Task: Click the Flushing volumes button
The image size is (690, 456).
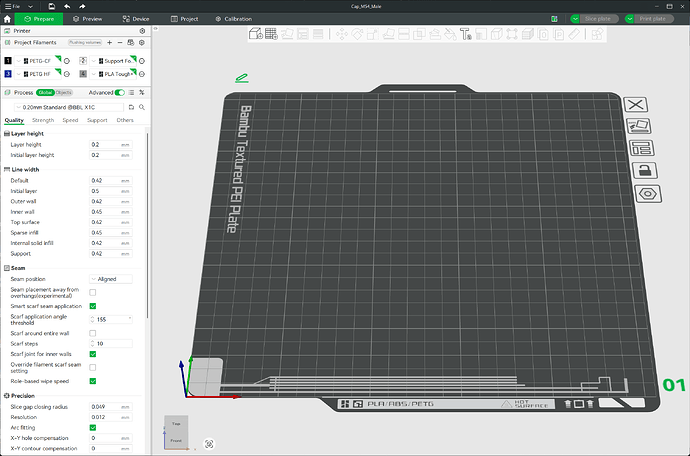Action: coord(85,42)
